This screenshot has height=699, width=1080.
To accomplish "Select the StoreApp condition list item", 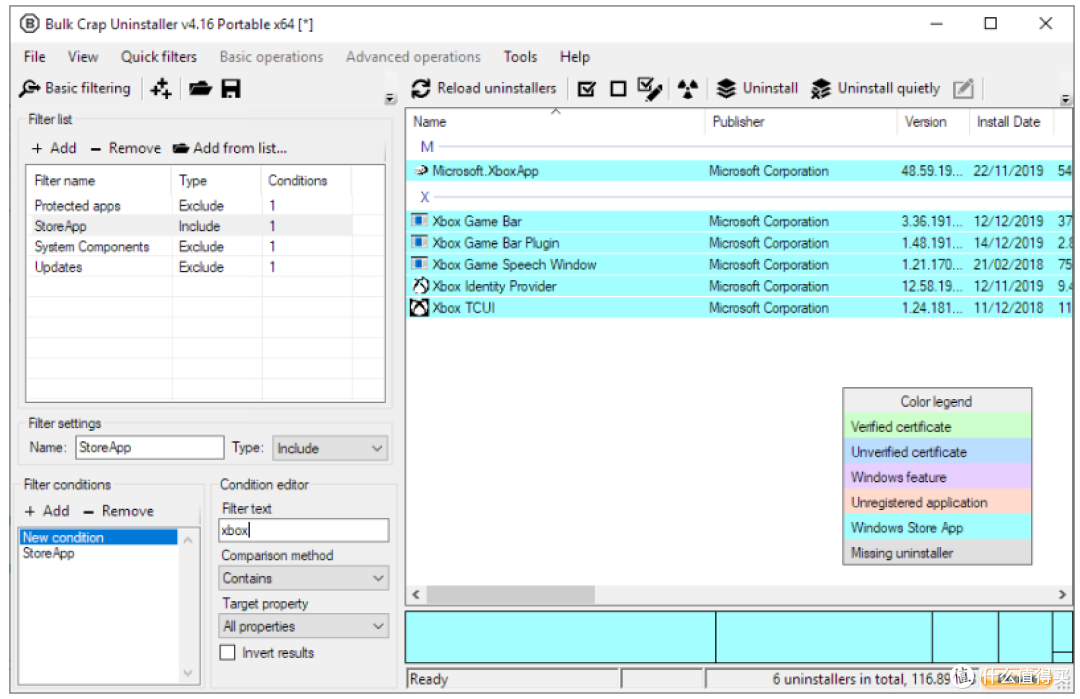I will point(98,553).
